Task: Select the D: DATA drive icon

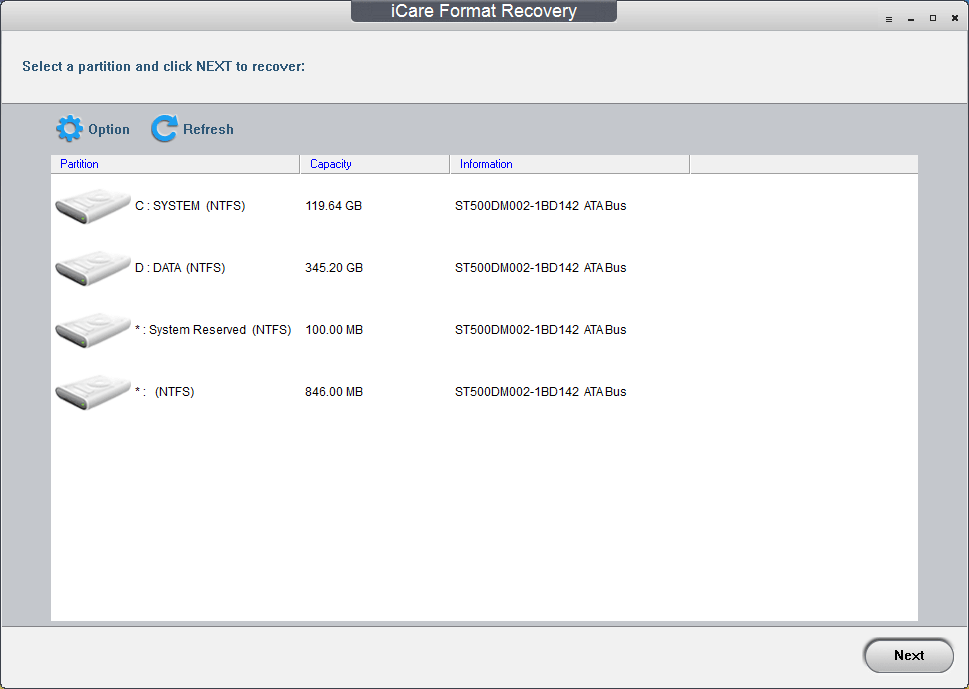Action: point(92,268)
